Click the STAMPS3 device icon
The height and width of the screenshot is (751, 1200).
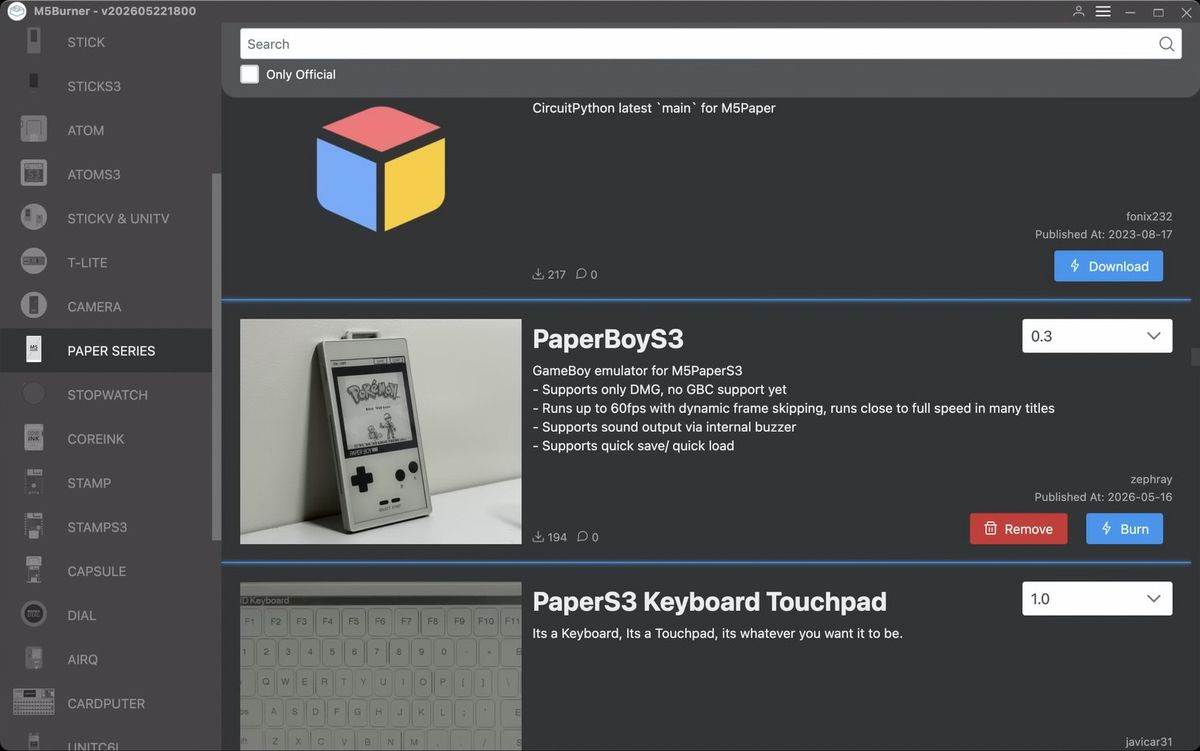point(34,527)
